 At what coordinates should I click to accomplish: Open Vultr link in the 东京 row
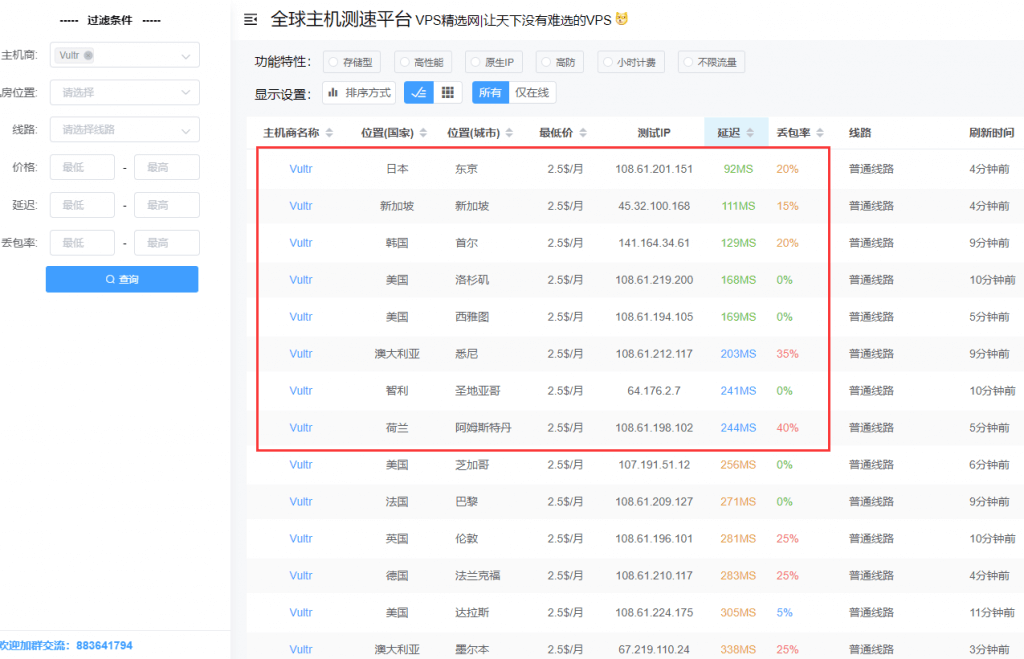tap(301, 169)
